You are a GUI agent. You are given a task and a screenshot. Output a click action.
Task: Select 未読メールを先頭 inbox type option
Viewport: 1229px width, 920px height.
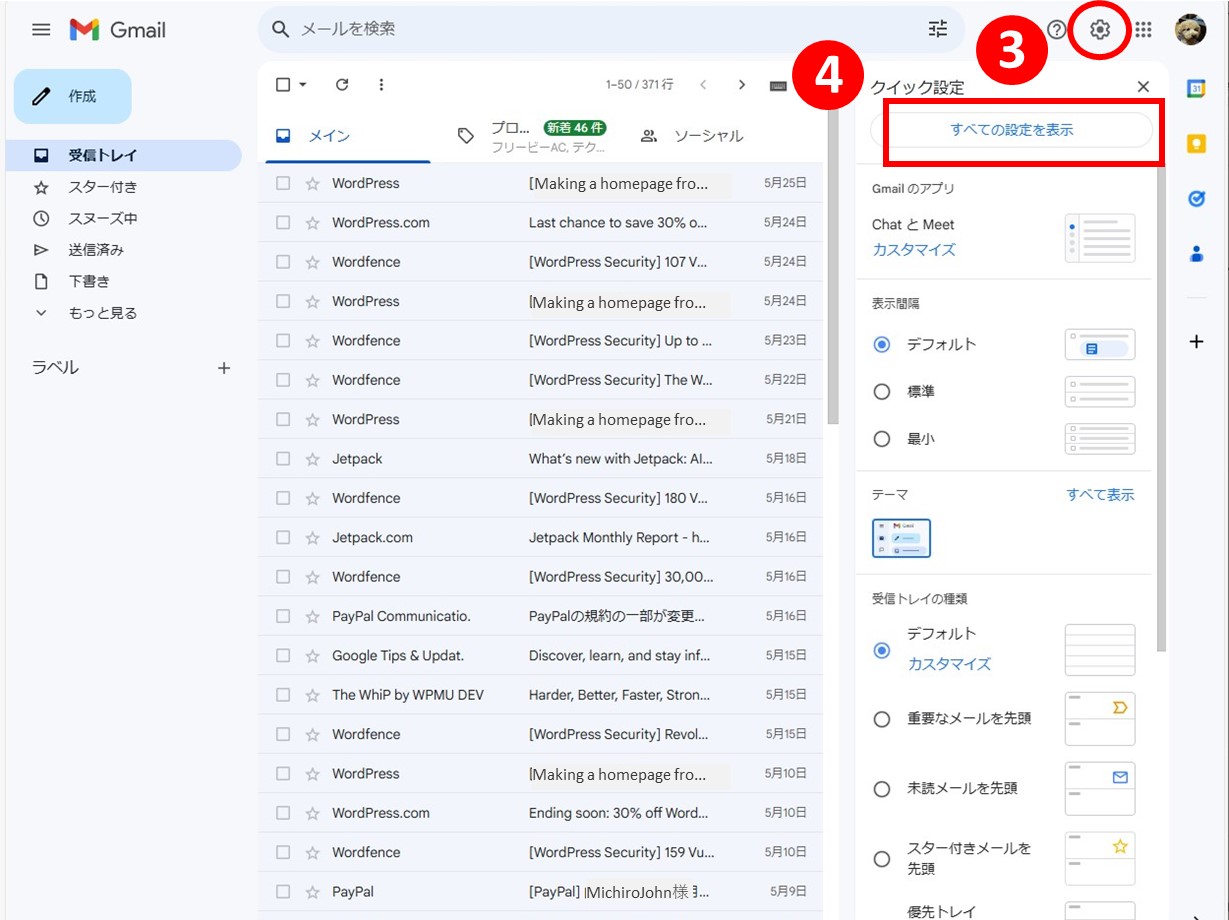(x=882, y=789)
